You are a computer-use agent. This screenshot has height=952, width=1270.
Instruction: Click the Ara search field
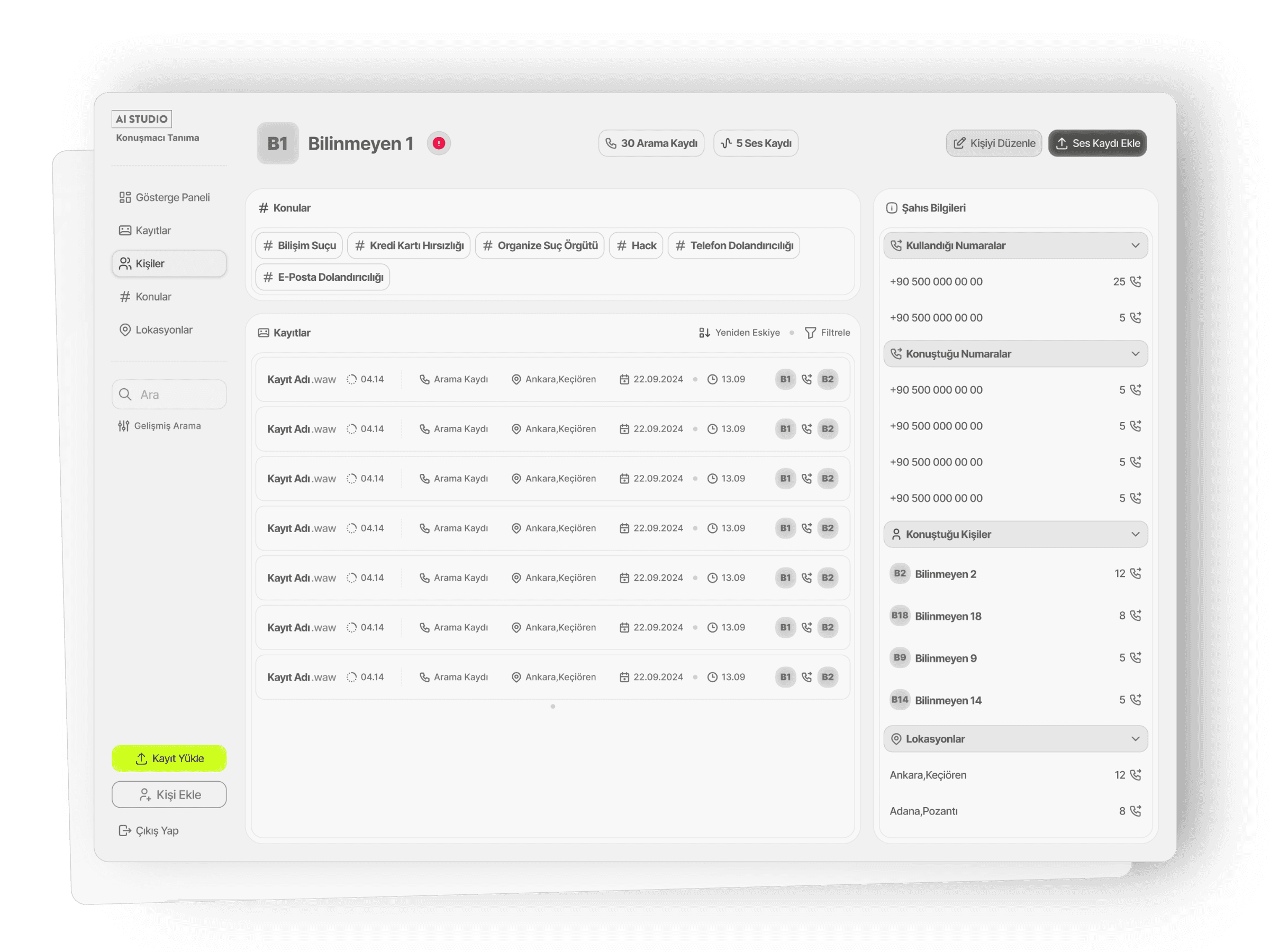(x=169, y=394)
